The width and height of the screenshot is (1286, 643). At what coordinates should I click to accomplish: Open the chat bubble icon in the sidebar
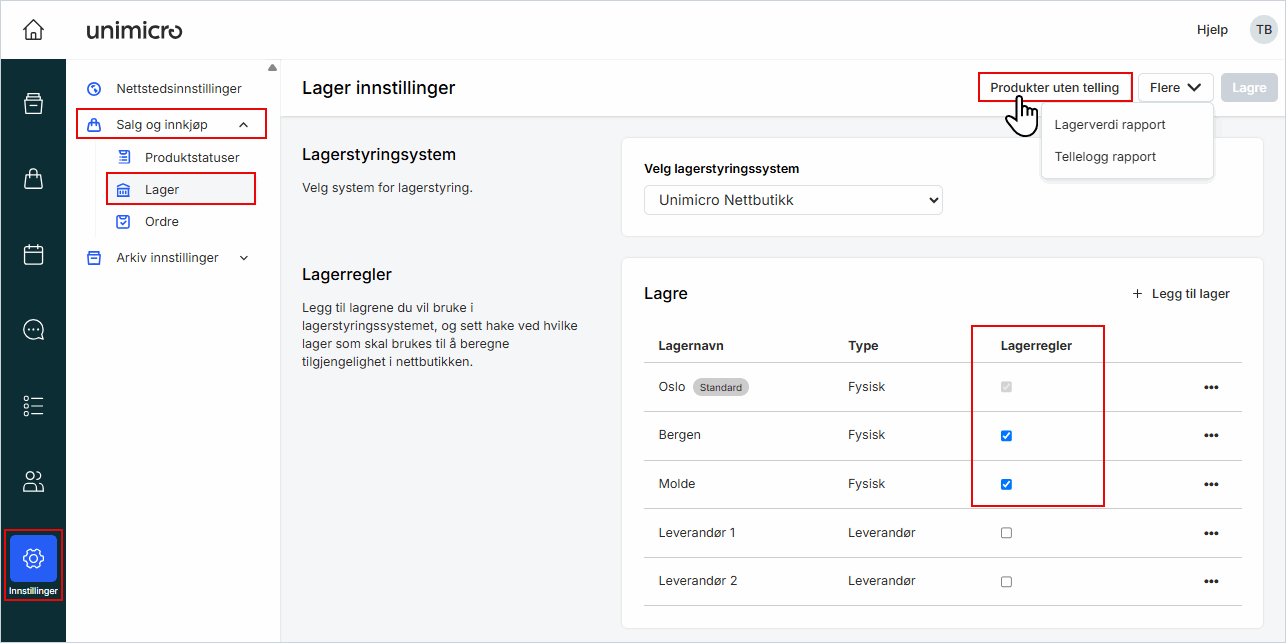point(33,329)
